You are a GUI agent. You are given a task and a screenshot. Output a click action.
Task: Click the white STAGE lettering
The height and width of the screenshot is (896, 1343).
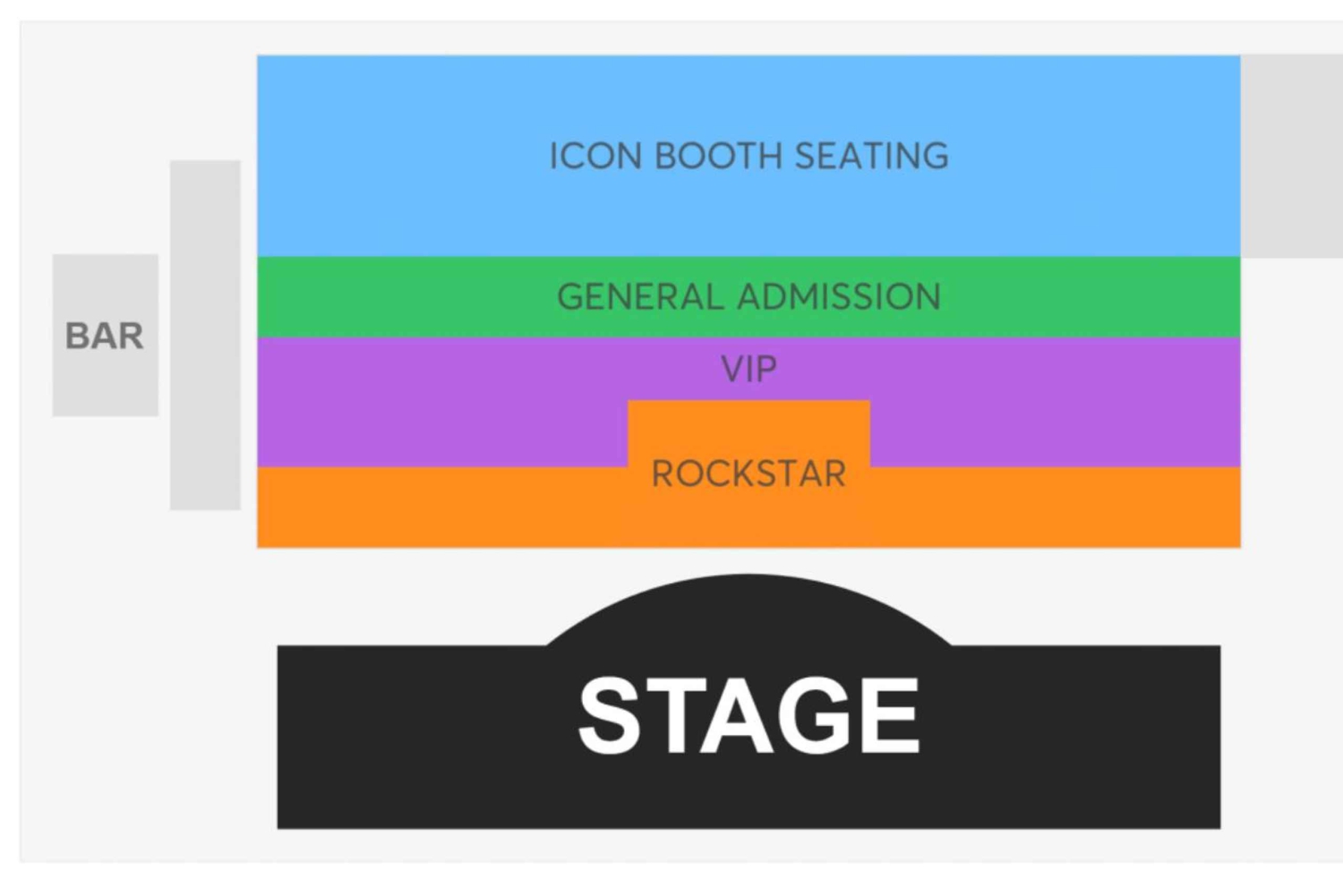coord(748,715)
